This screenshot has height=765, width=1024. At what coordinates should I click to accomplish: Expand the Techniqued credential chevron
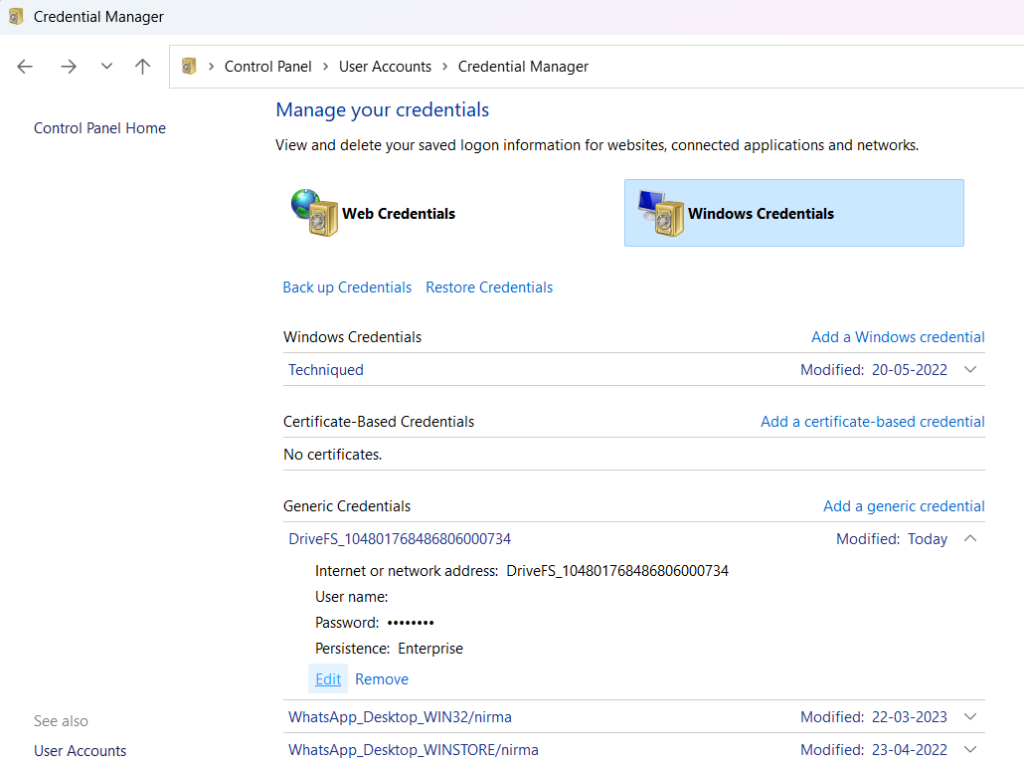tap(970, 370)
